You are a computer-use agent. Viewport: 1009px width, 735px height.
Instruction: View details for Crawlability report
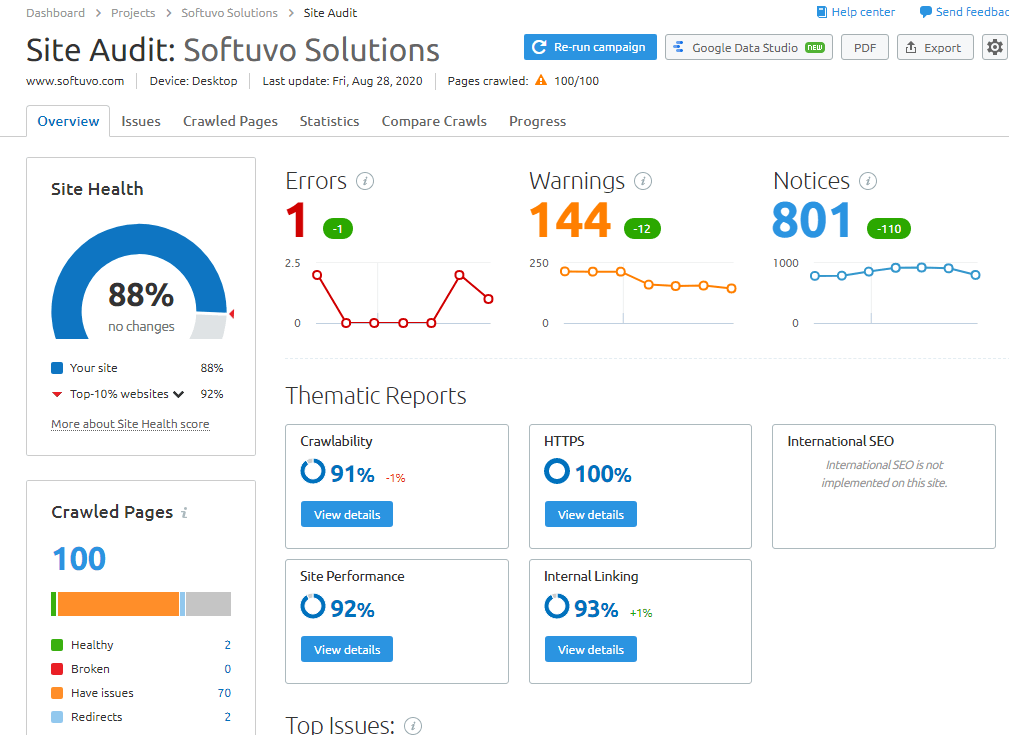click(347, 514)
